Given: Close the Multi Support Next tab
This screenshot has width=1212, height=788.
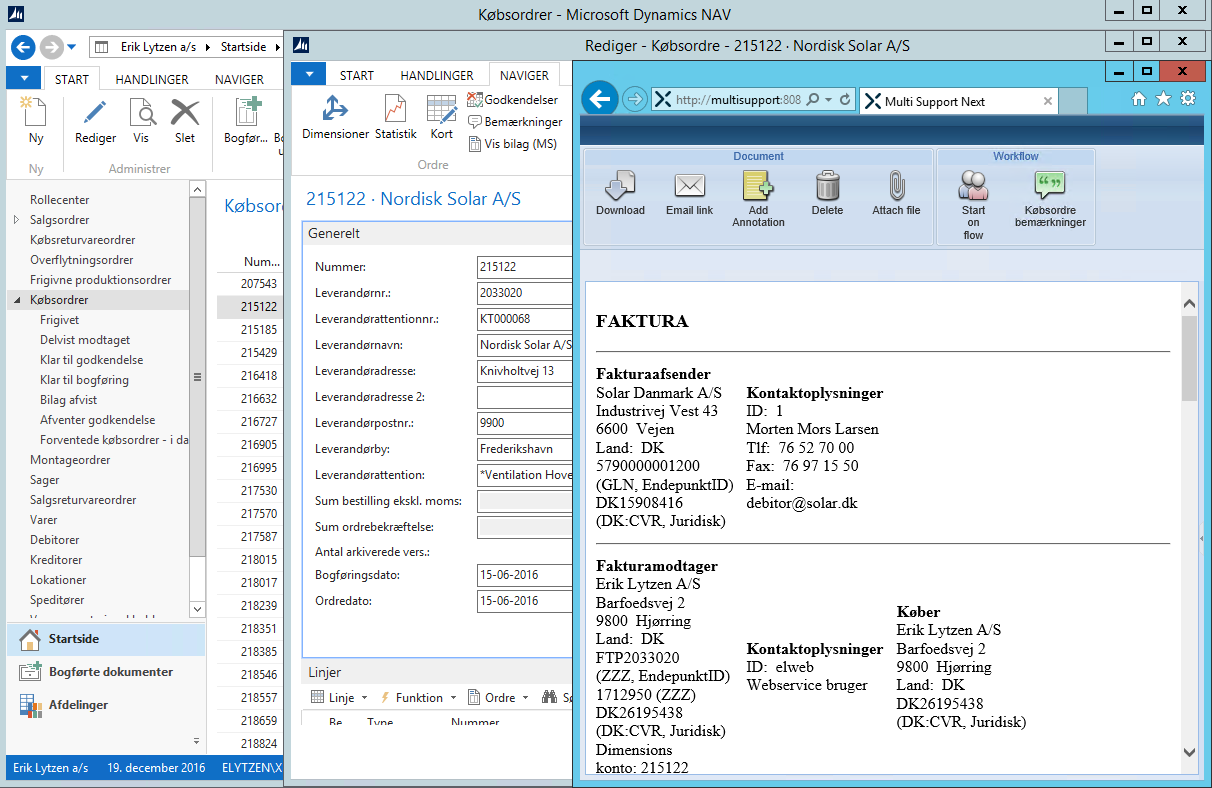Looking at the screenshot, I should tap(1048, 101).
